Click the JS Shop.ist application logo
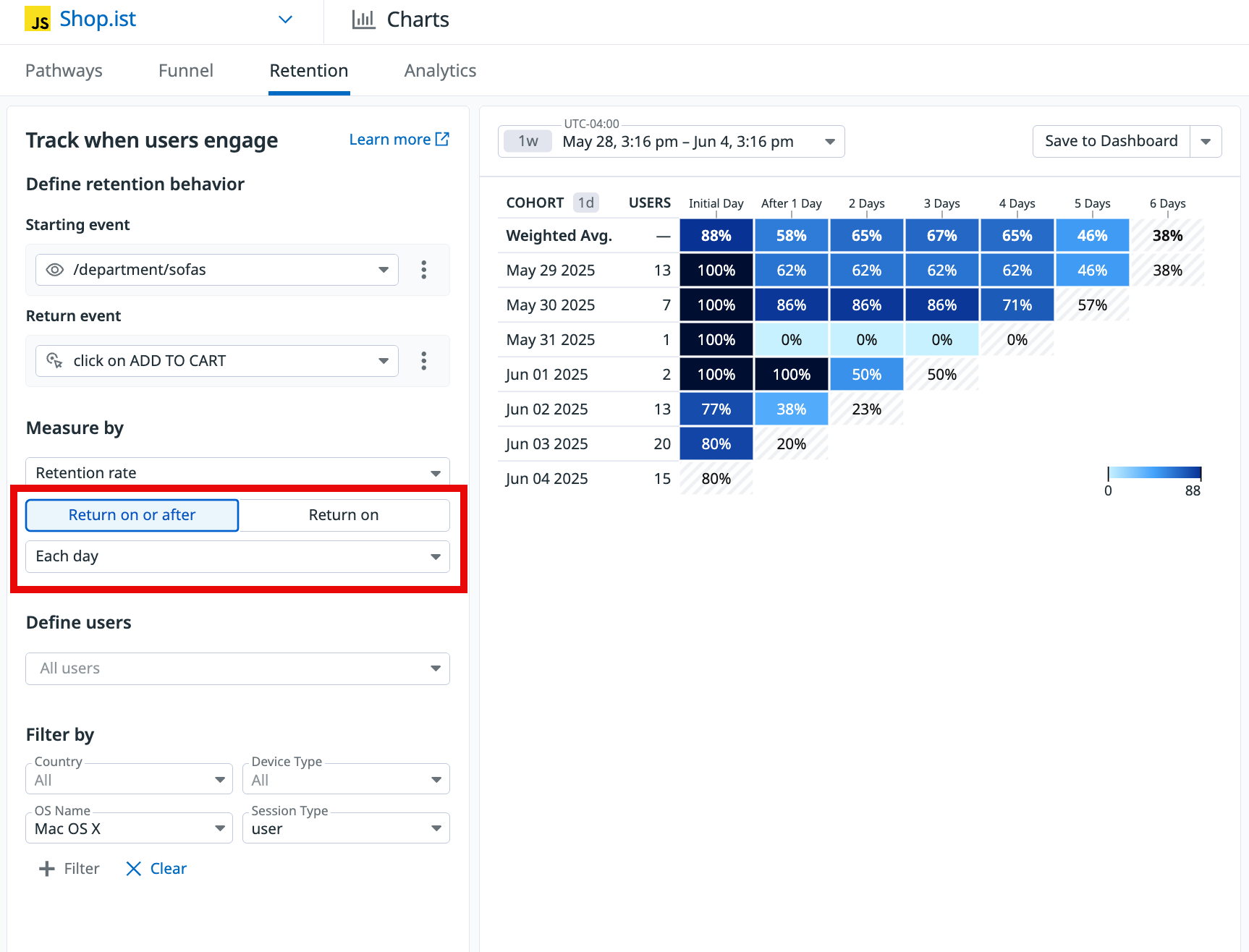This screenshot has width=1249, height=952. [38, 20]
